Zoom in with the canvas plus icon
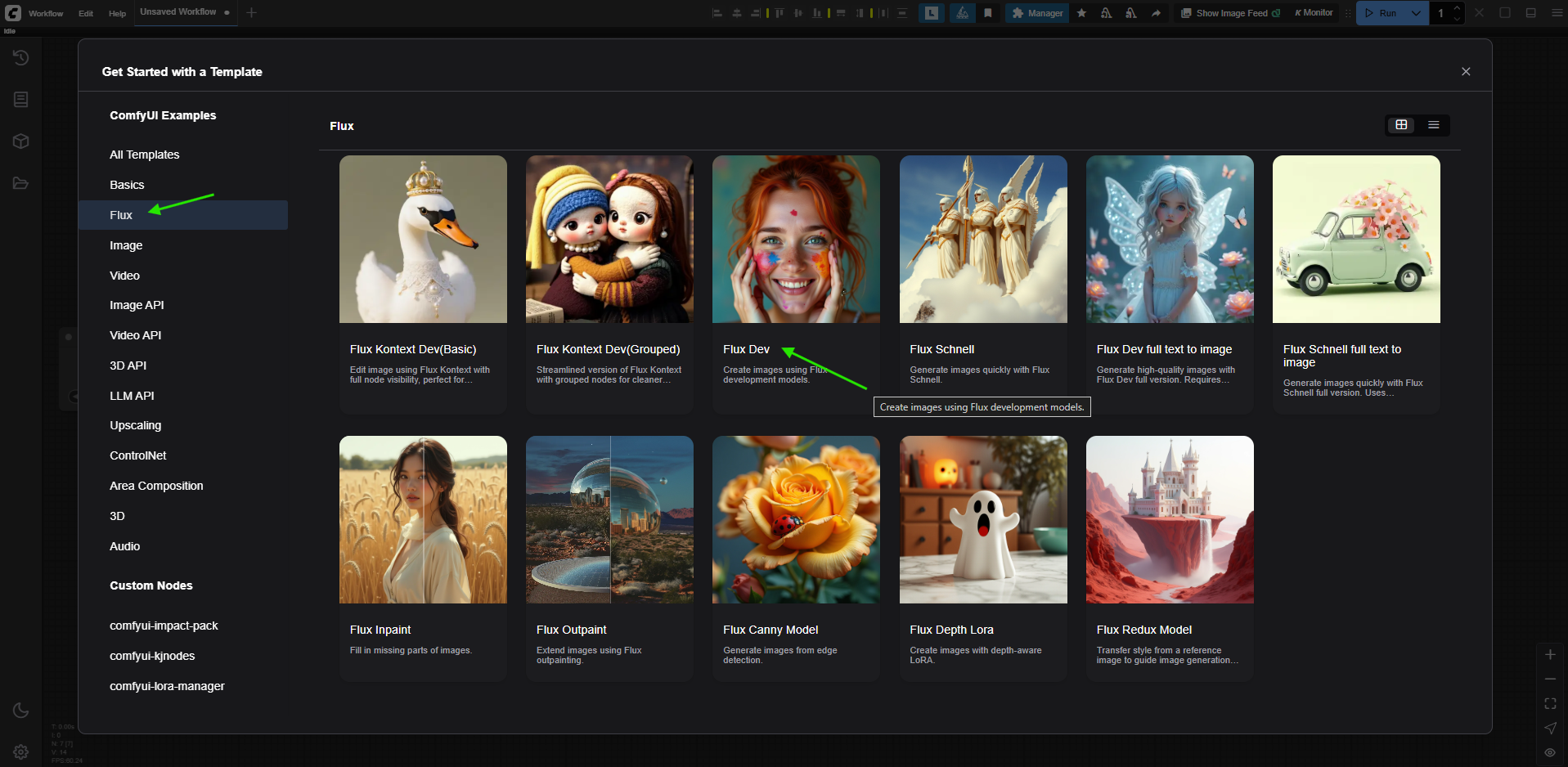The width and height of the screenshot is (1568, 767). tap(1550, 654)
